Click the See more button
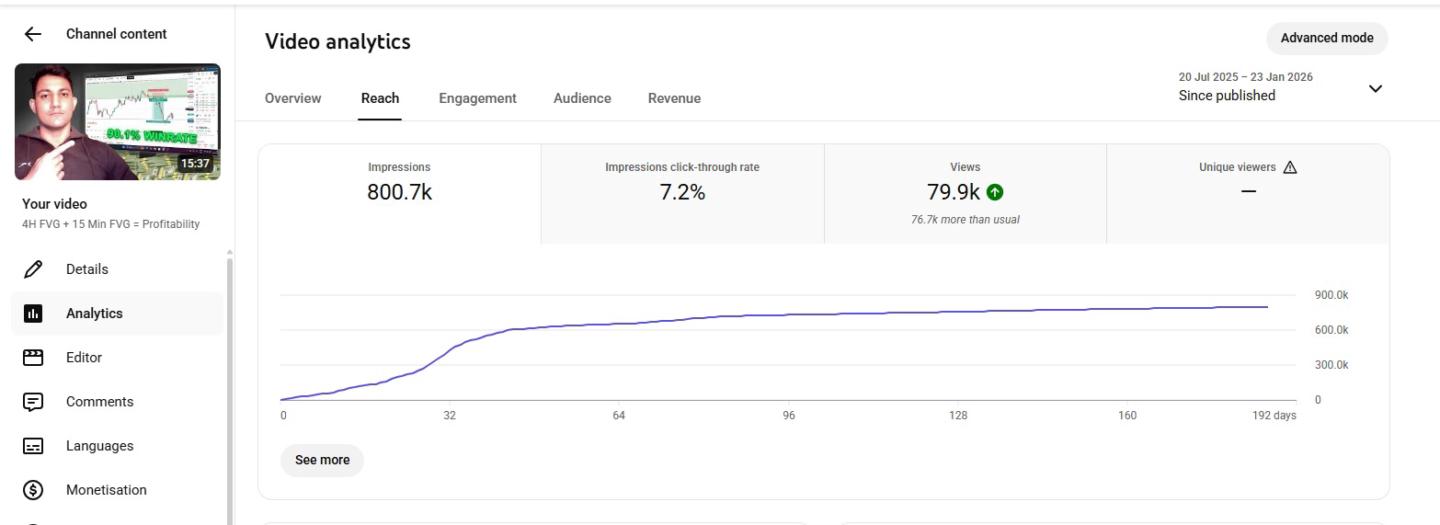The height and width of the screenshot is (525, 1440). [x=322, y=460]
